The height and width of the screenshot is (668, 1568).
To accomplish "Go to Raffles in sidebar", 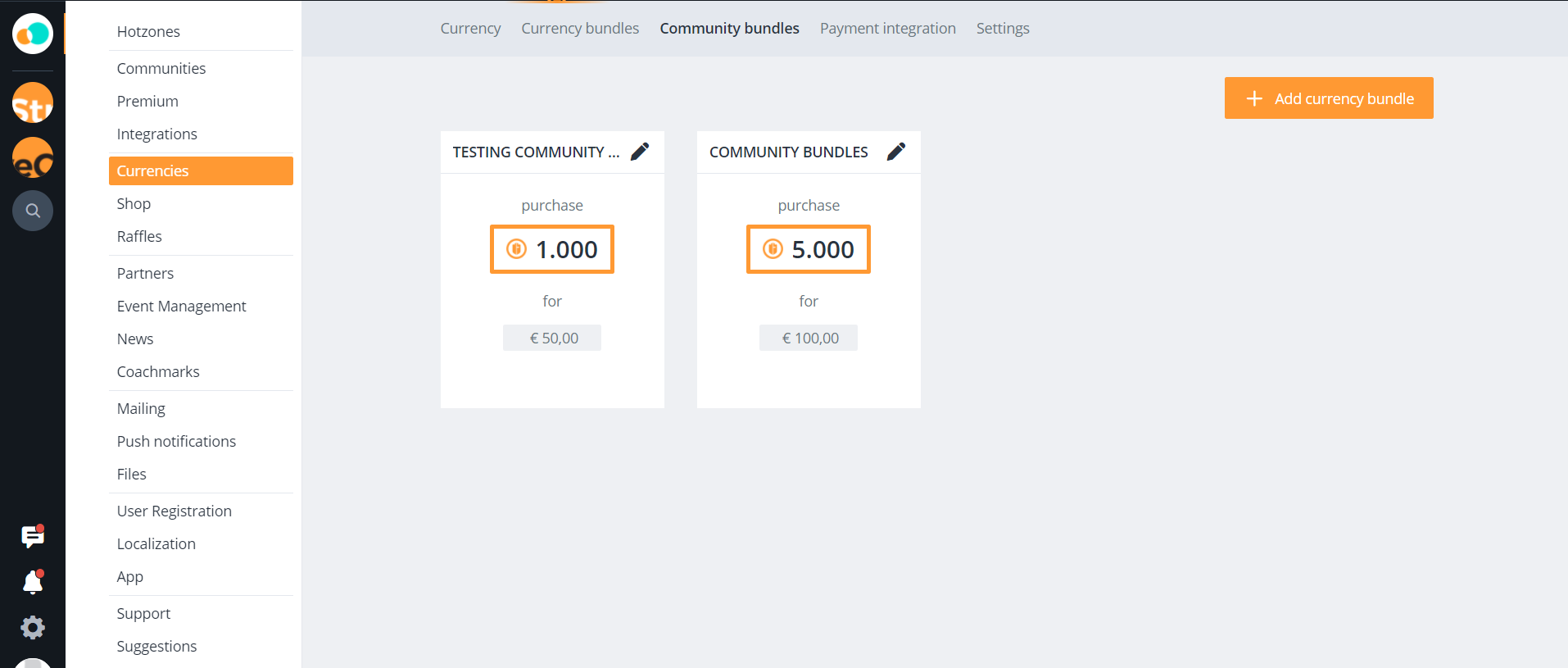I will (x=139, y=237).
